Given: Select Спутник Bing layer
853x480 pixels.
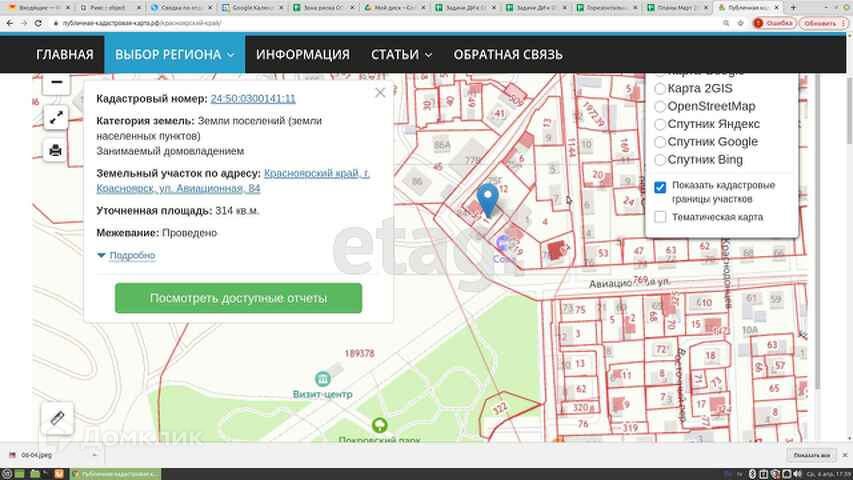Looking at the screenshot, I should [660, 160].
